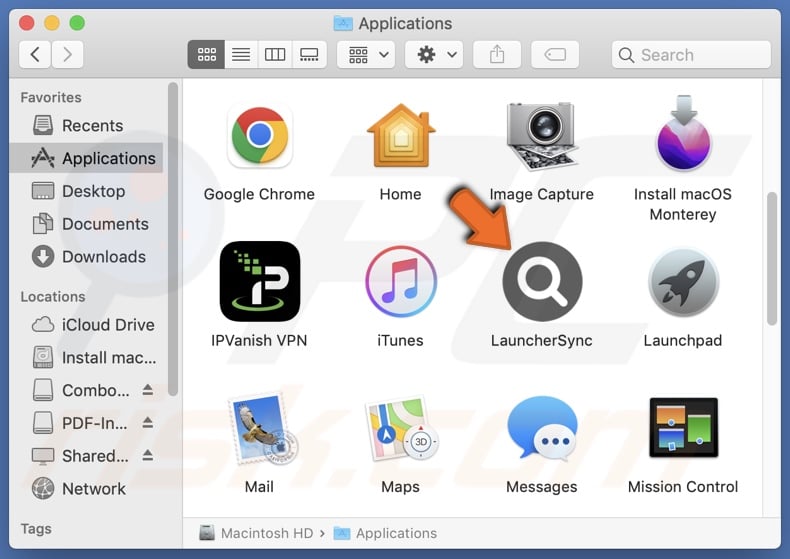Click the green zoom window button

pos(77,23)
